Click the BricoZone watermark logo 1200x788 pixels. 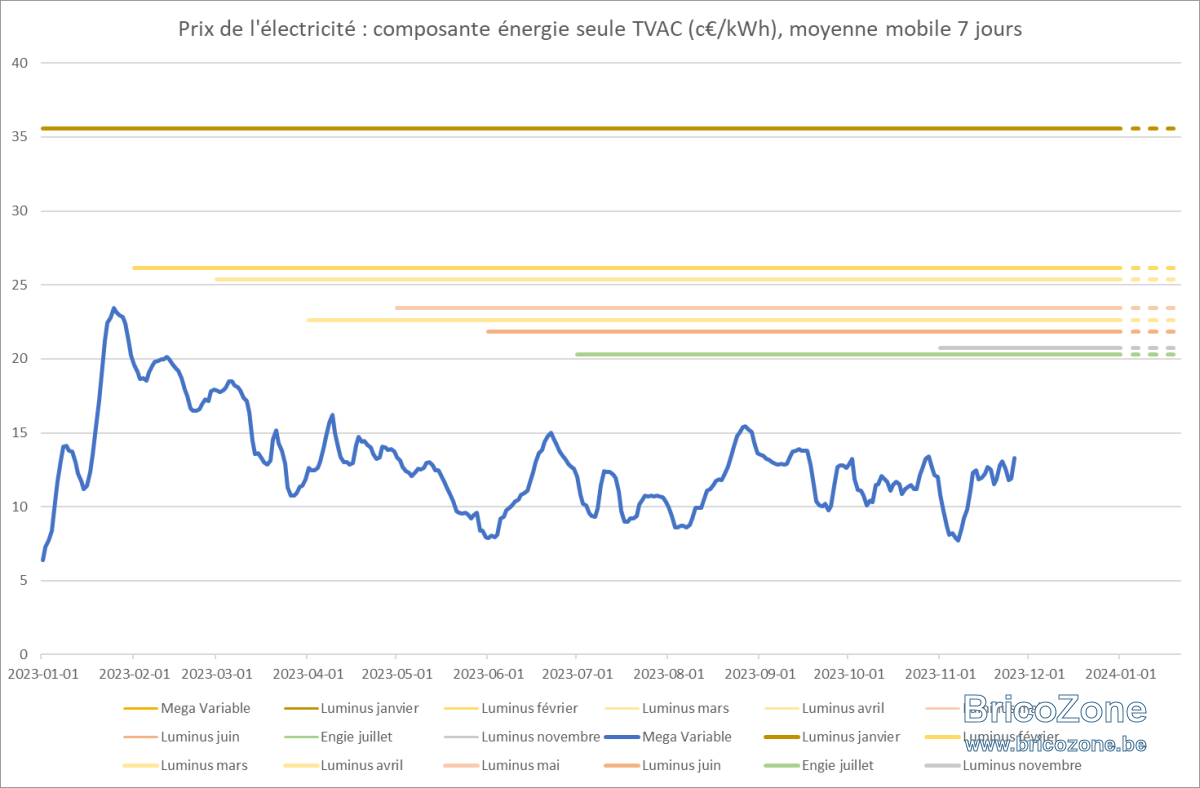click(1053, 710)
